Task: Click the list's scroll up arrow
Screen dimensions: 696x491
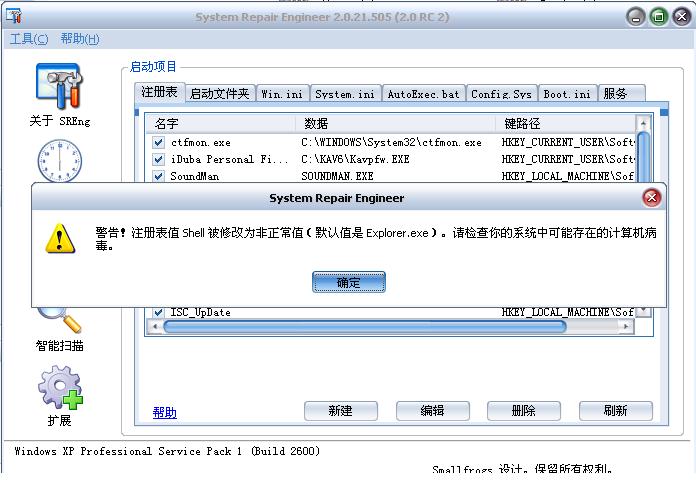Action: [643, 123]
